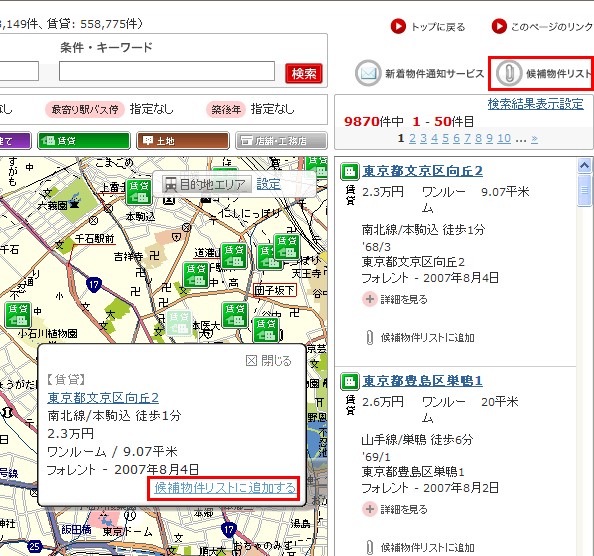Toggle the 賃貸 green filter button
This screenshot has width=594, height=556.
coord(84,141)
